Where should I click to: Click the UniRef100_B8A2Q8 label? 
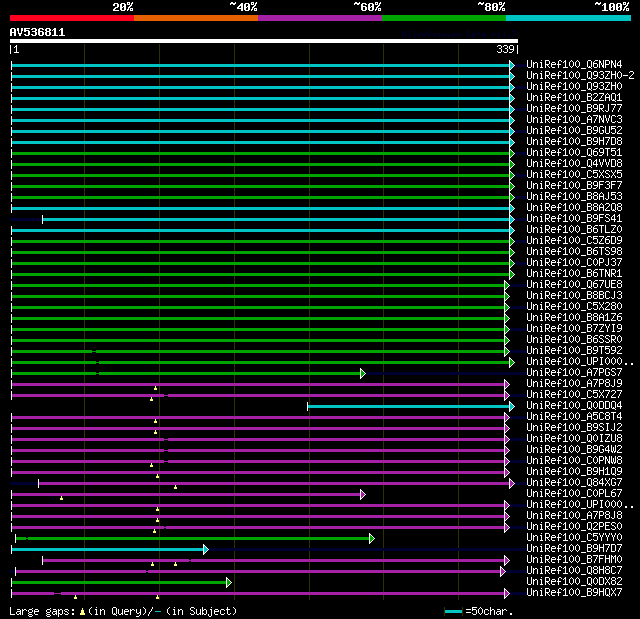(x=574, y=208)
